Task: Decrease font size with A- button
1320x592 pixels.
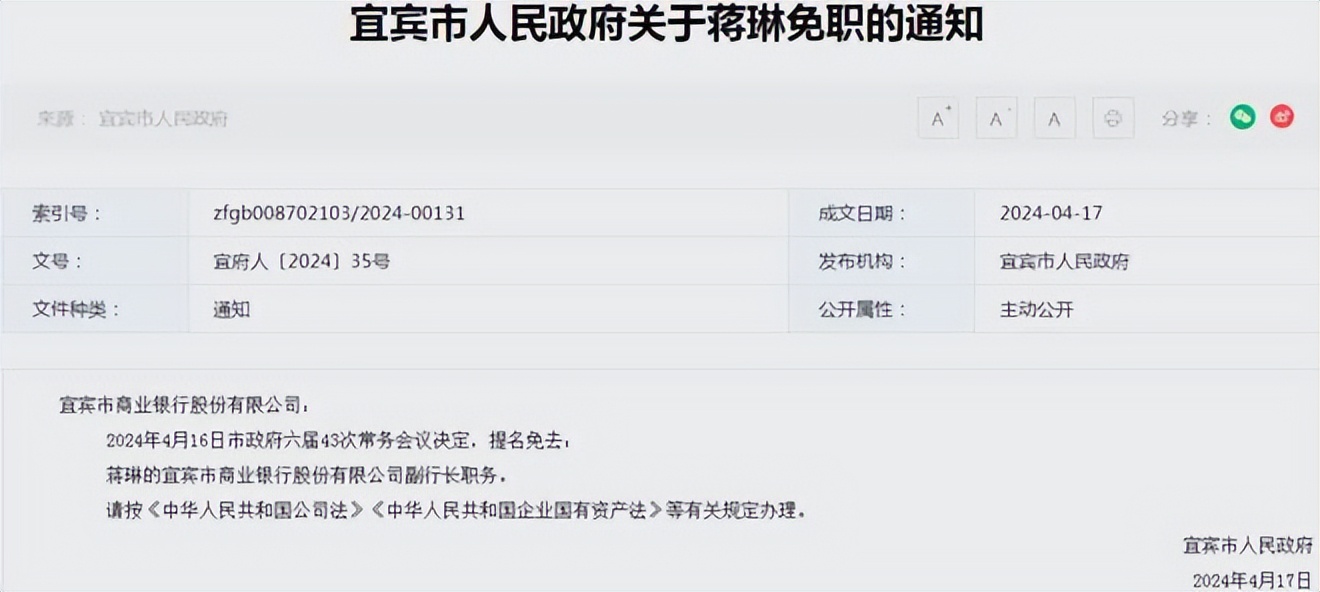Action: [996, 119]
